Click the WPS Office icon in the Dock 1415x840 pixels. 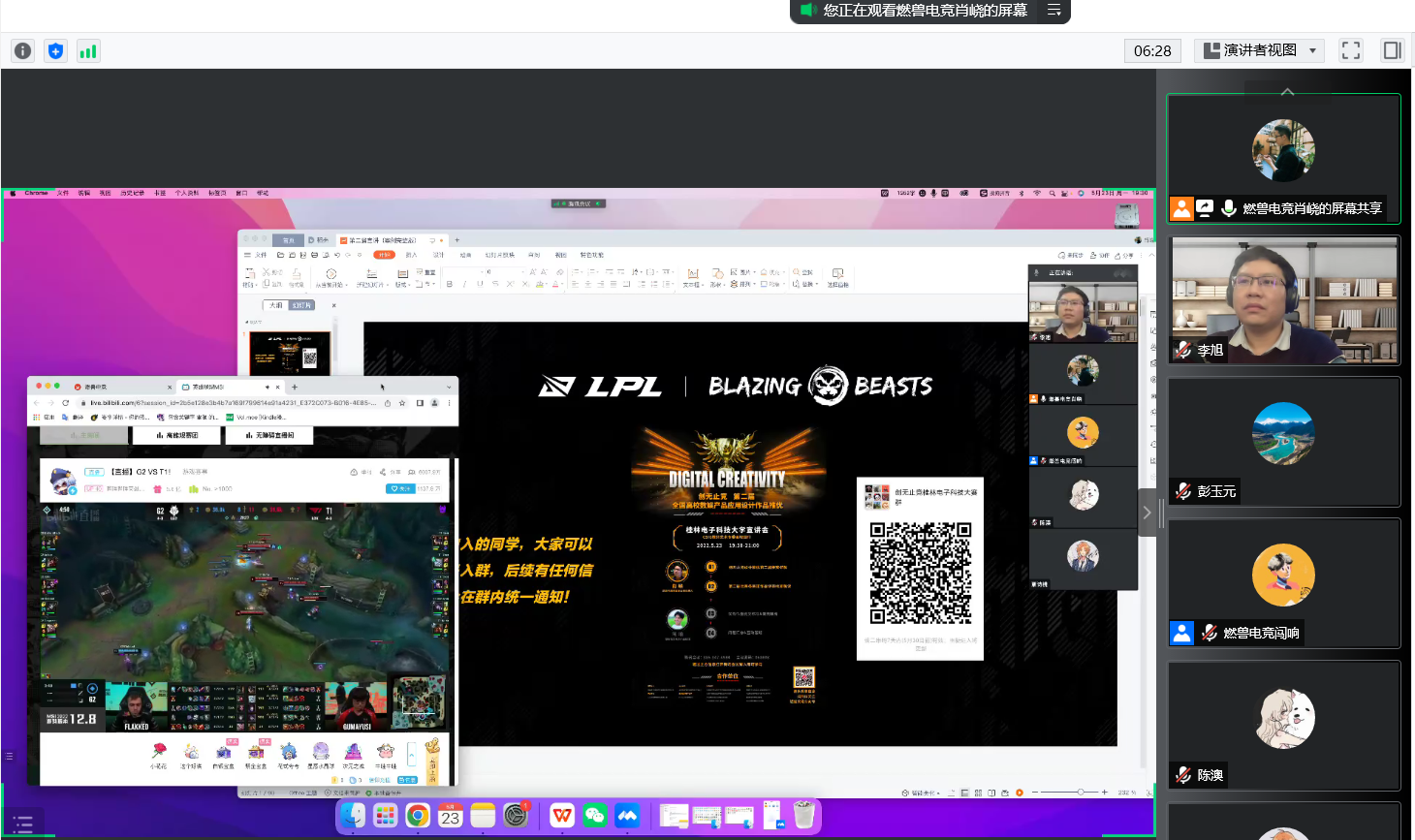(562, 816)
